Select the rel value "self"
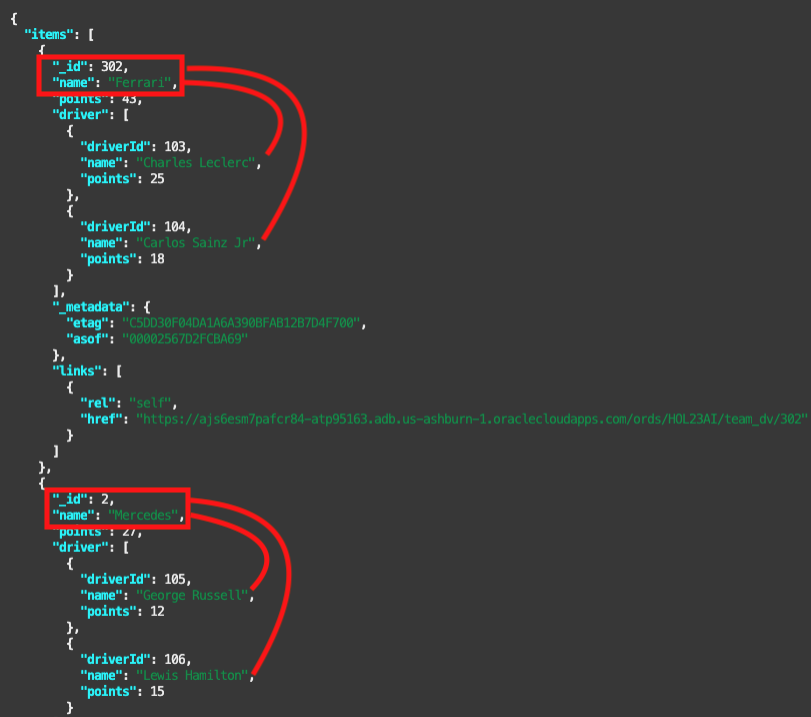 pyautogui.click(x=150, y=404)
